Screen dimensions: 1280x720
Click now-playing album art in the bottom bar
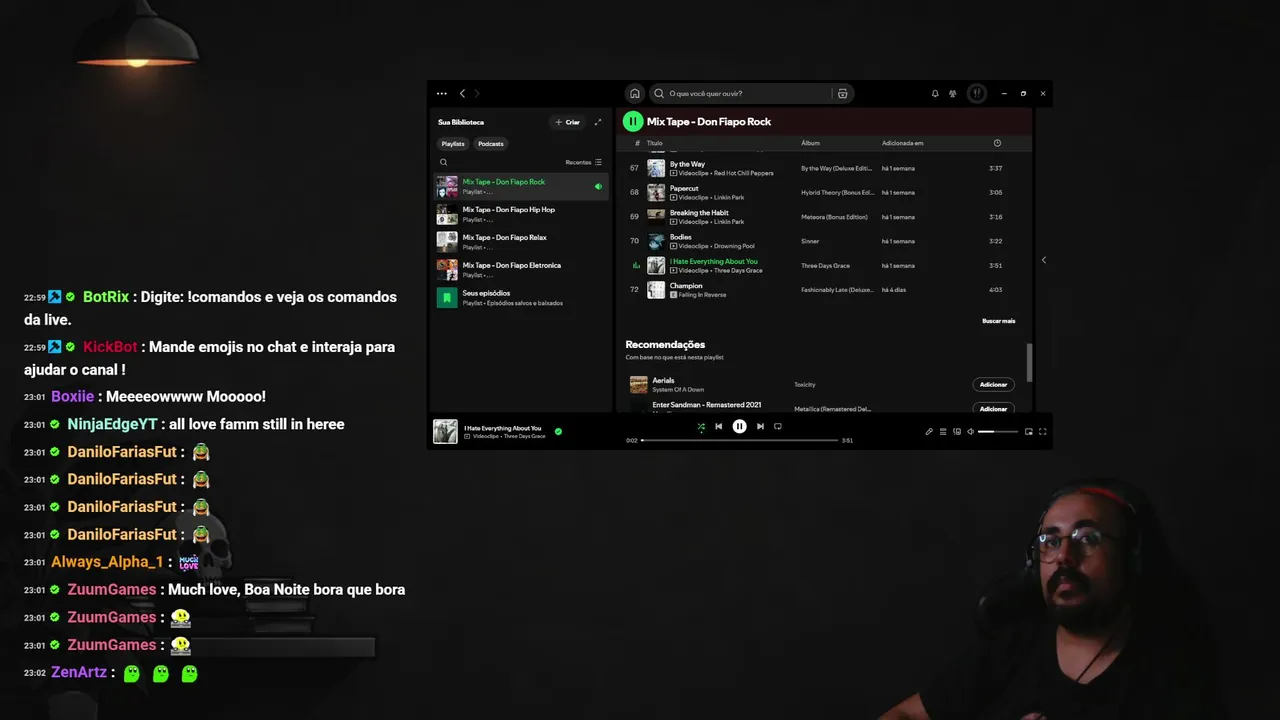point(445,431)
